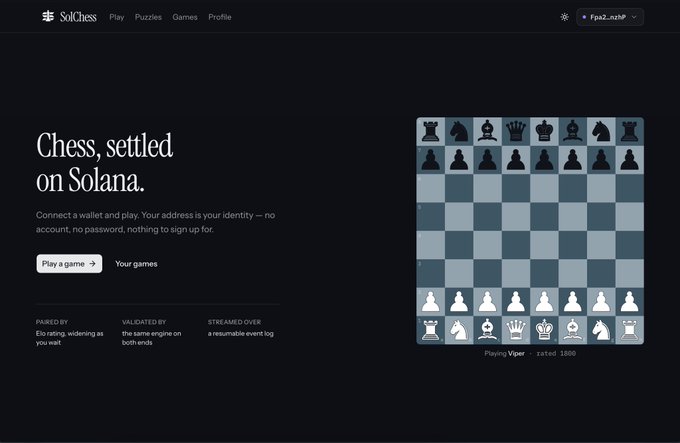Select the black knight on g8
The image size is (680, 443).
point(601,131)
